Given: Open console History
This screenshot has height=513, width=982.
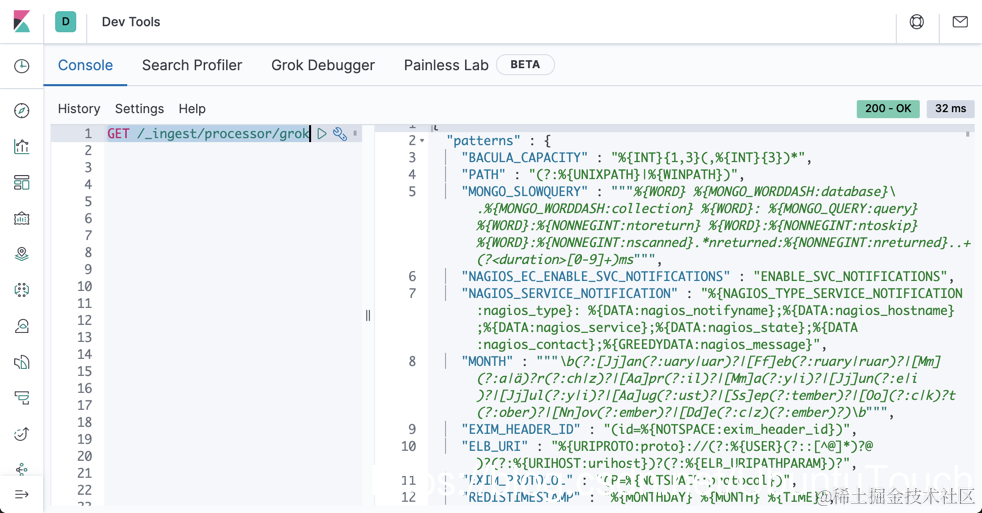Looking at the screenshot, I should [x=79, y=109].
